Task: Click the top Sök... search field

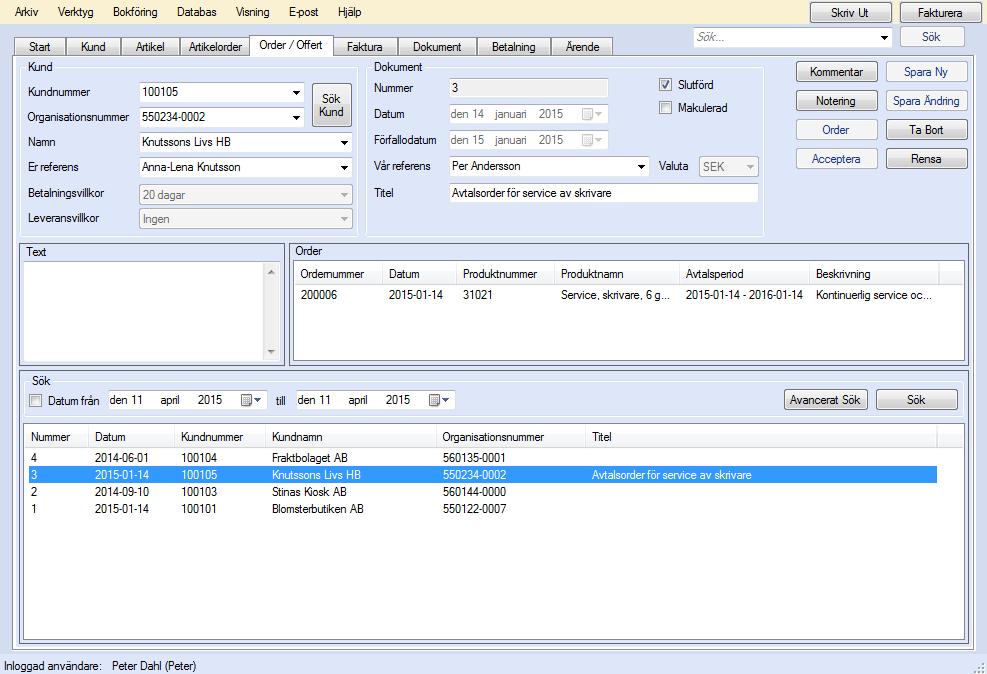Action: point(786,38)
